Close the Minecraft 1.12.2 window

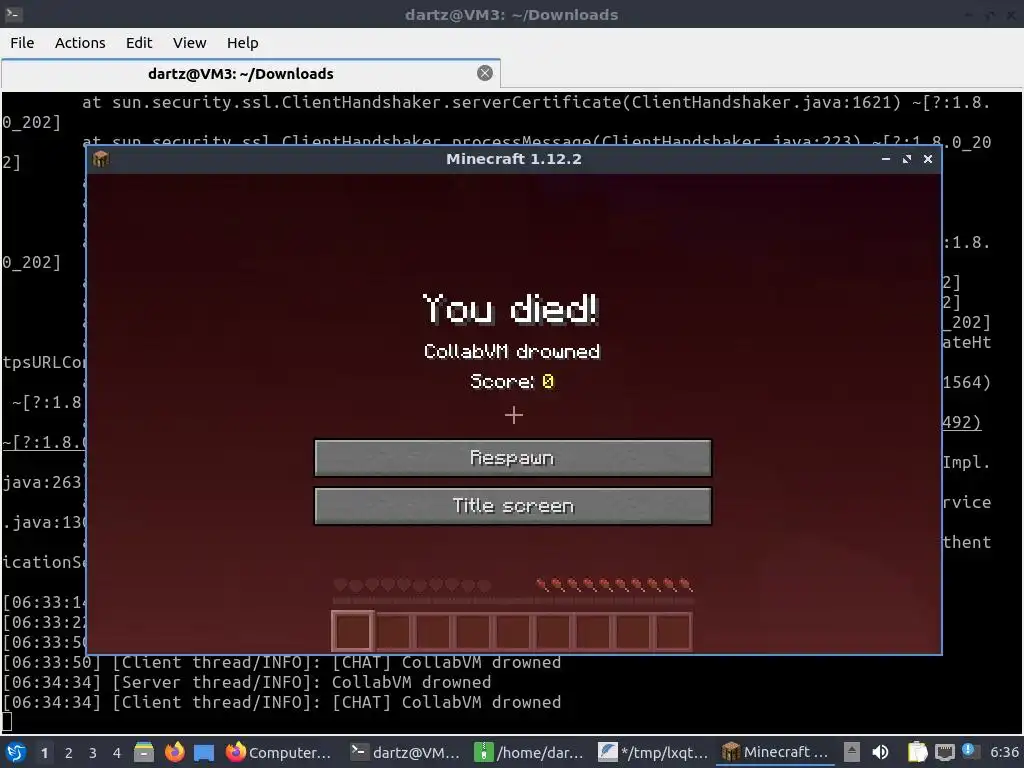pyautogui.click(x=927, y=159)
